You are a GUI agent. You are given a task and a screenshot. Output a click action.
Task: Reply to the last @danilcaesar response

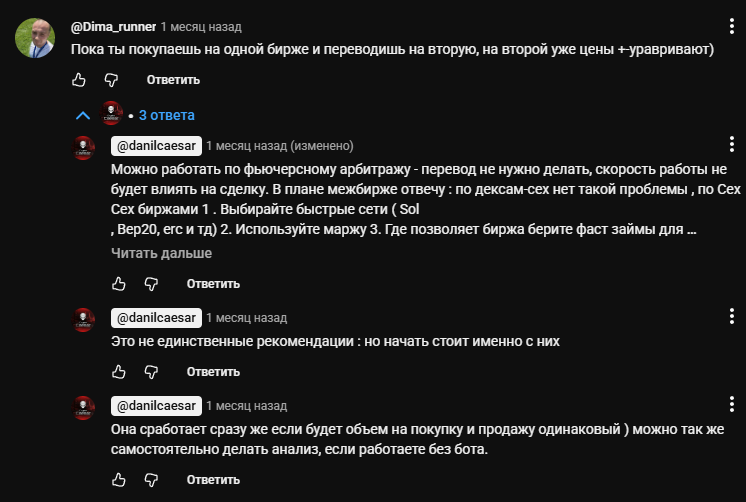click(x=213, y=481)
